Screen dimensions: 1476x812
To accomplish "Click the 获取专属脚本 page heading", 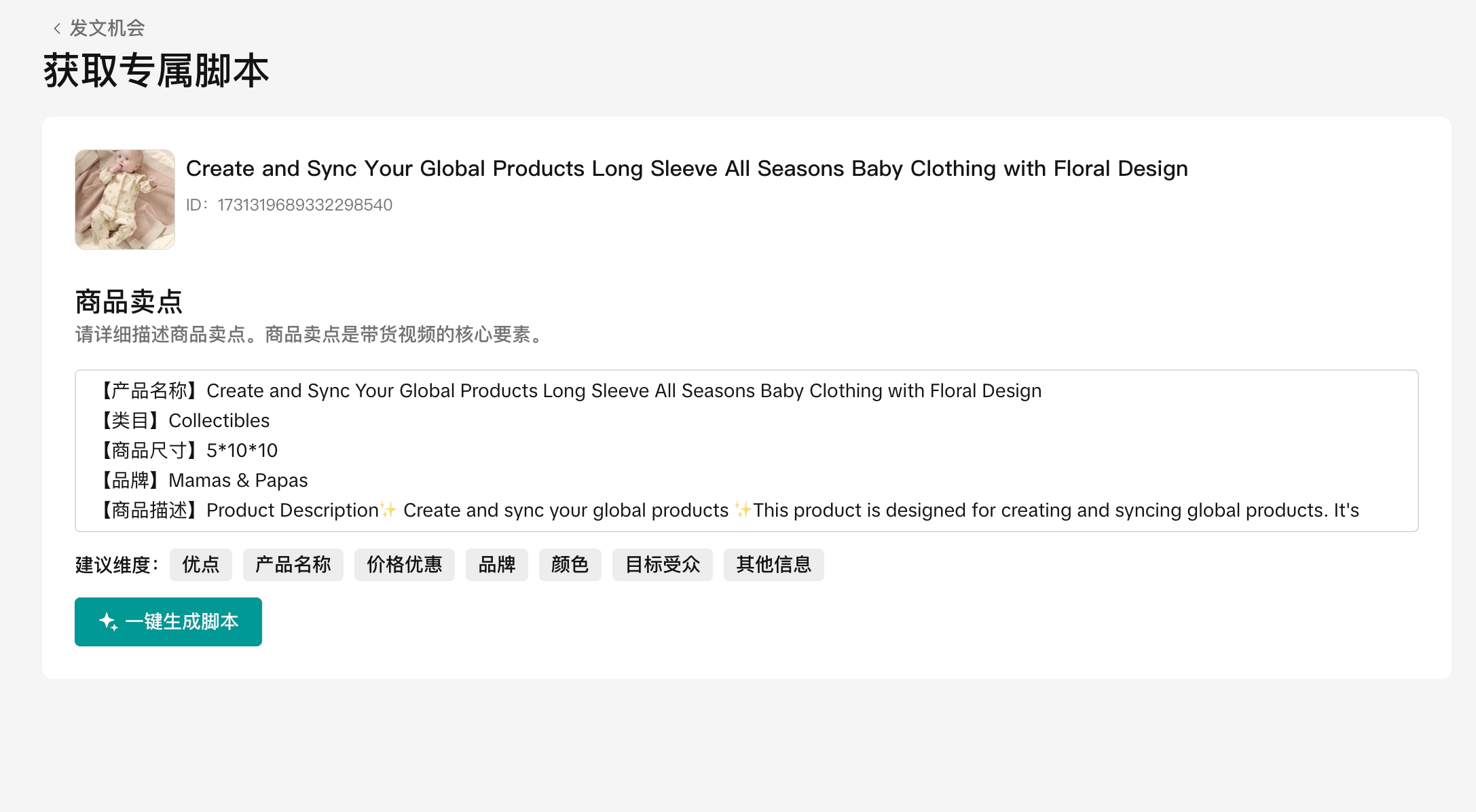I will [x=156, y=71].
